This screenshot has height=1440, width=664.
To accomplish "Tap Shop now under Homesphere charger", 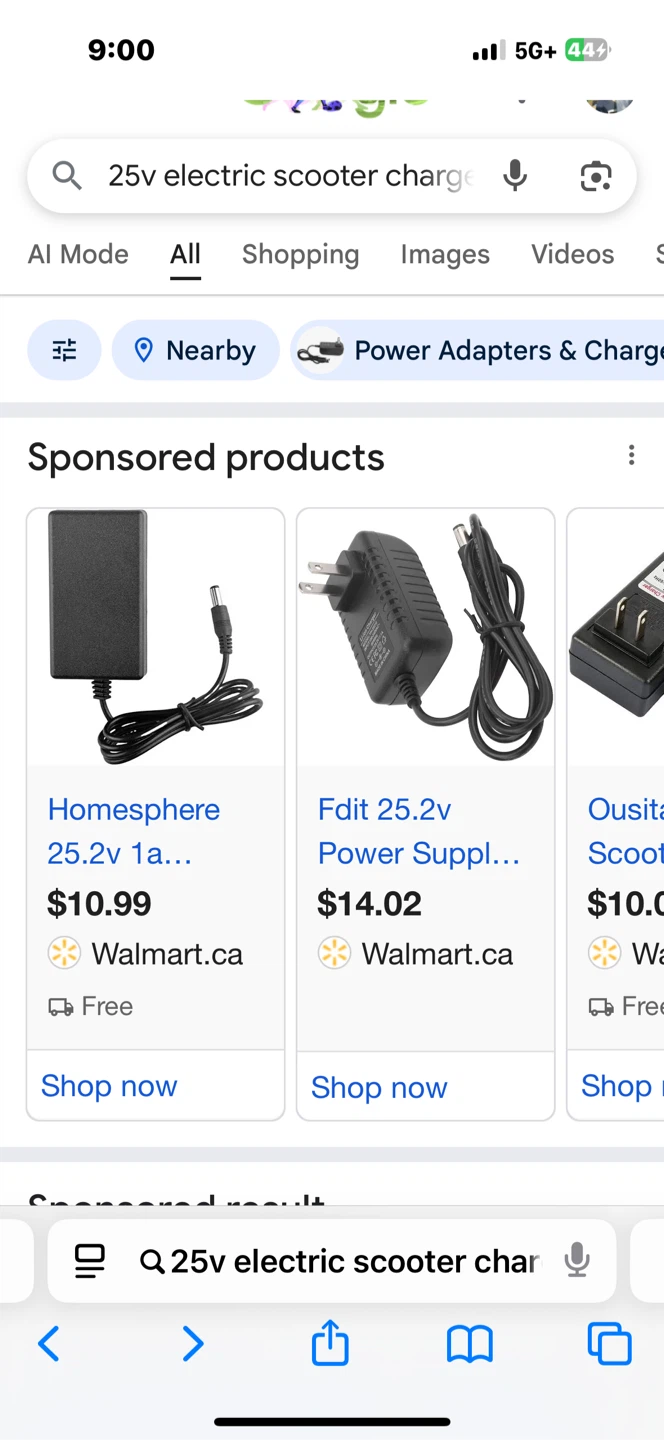I will (x=109, y=1086).
